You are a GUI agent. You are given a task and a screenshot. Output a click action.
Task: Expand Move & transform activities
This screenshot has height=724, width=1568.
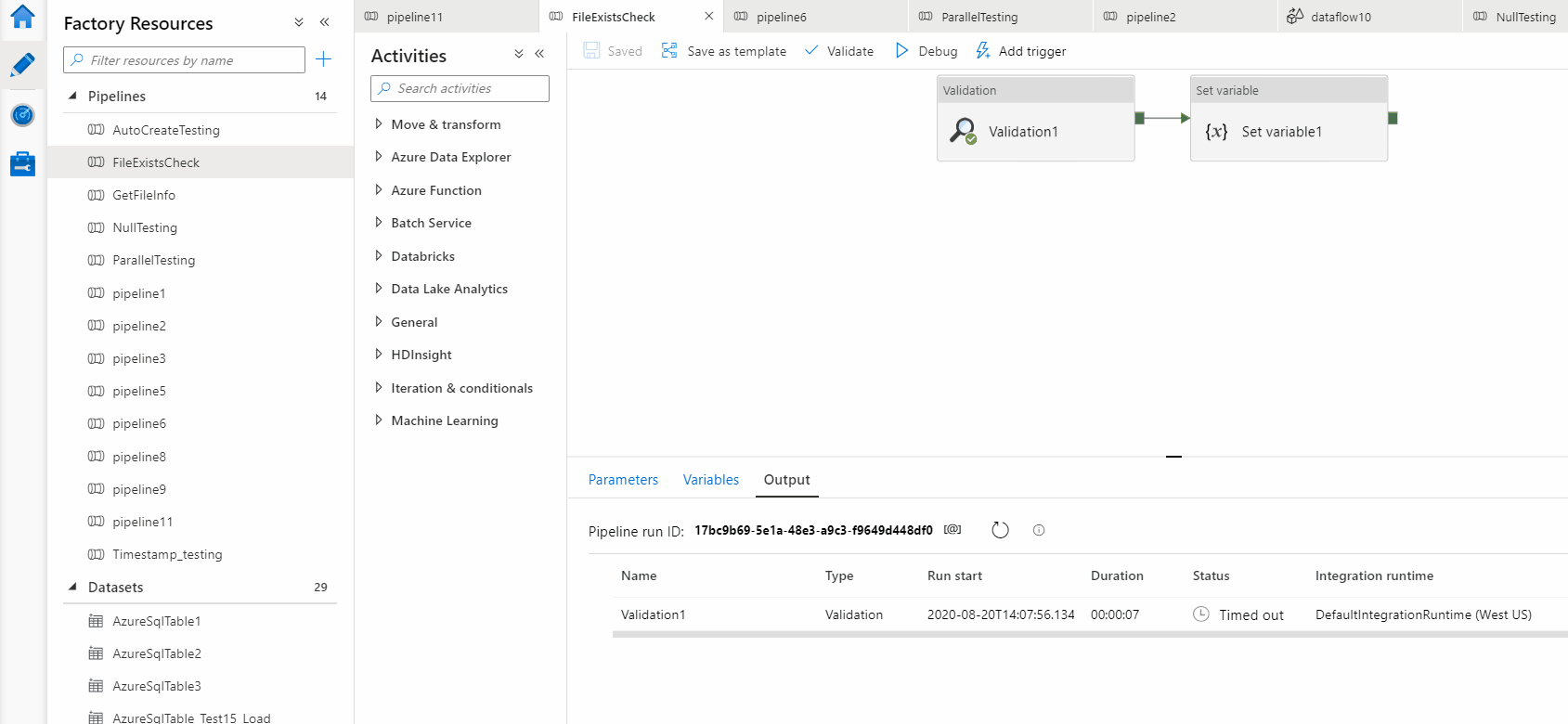pyautogui.click(x=378, y=123)
